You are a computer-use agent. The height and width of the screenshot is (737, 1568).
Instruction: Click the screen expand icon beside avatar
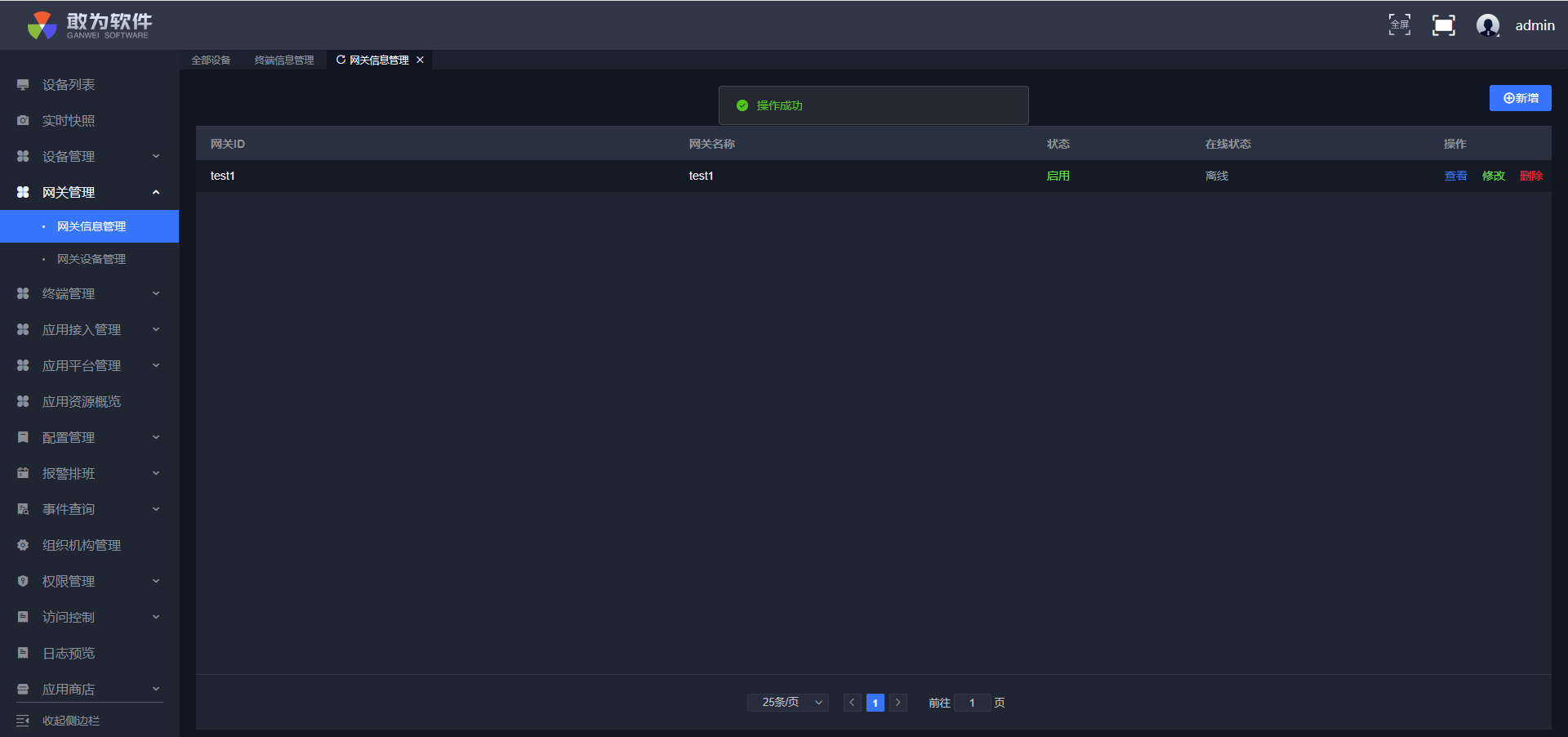[1443, 25]
